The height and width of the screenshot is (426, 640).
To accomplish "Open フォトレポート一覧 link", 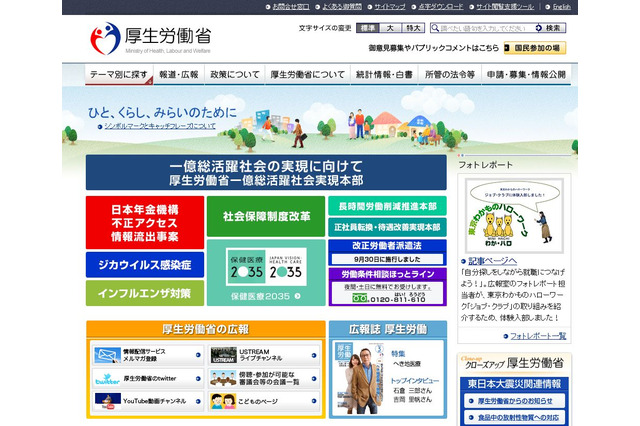I will [x=538, y=336].
